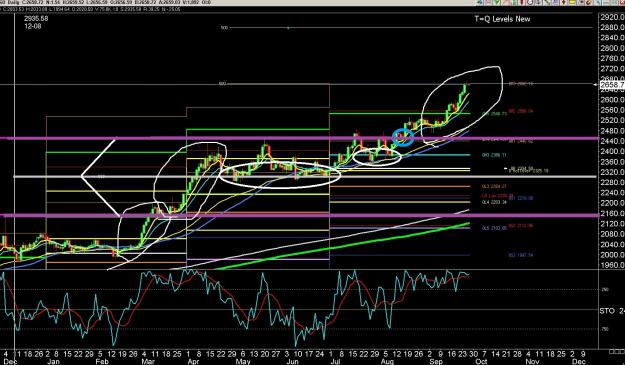Click the 2600.0 price axis label
Image resolution: width=625 pixels, height=365 pixels.
coord(612,100)
